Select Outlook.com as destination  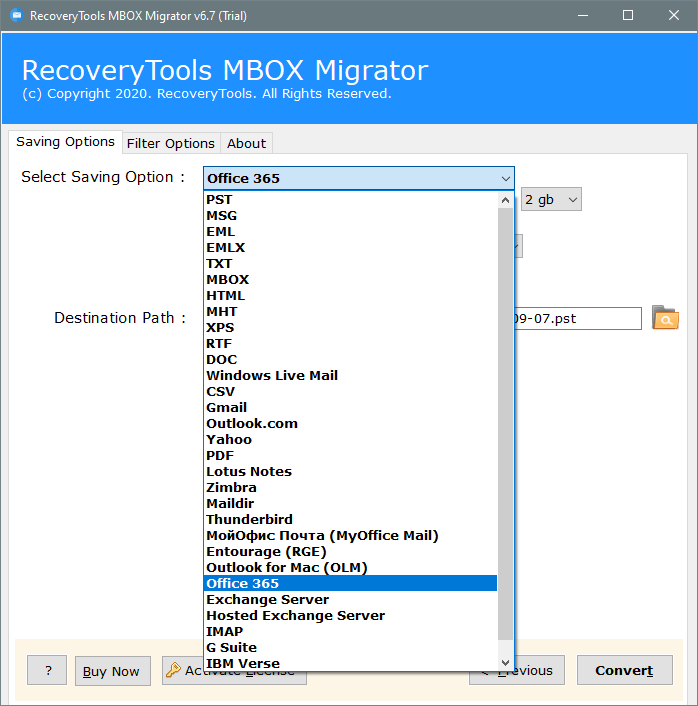pos(350,423)
